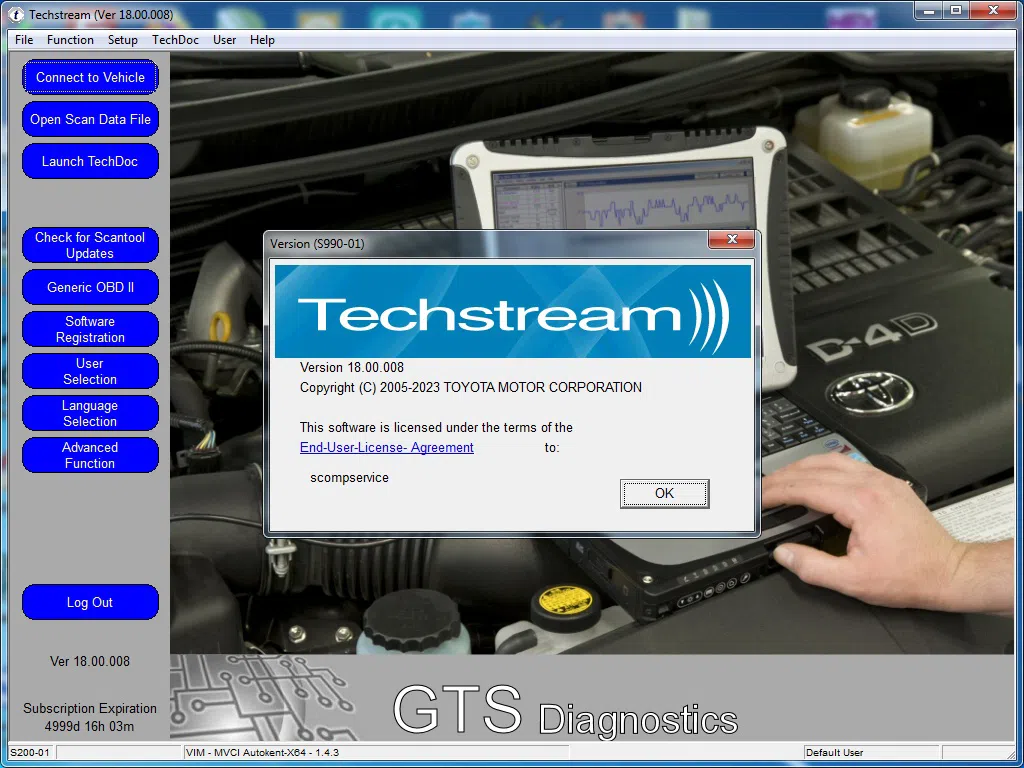Click the Default User field in the status bar
The height and width of the screenshot is (768, 1024).
point(870,751)
